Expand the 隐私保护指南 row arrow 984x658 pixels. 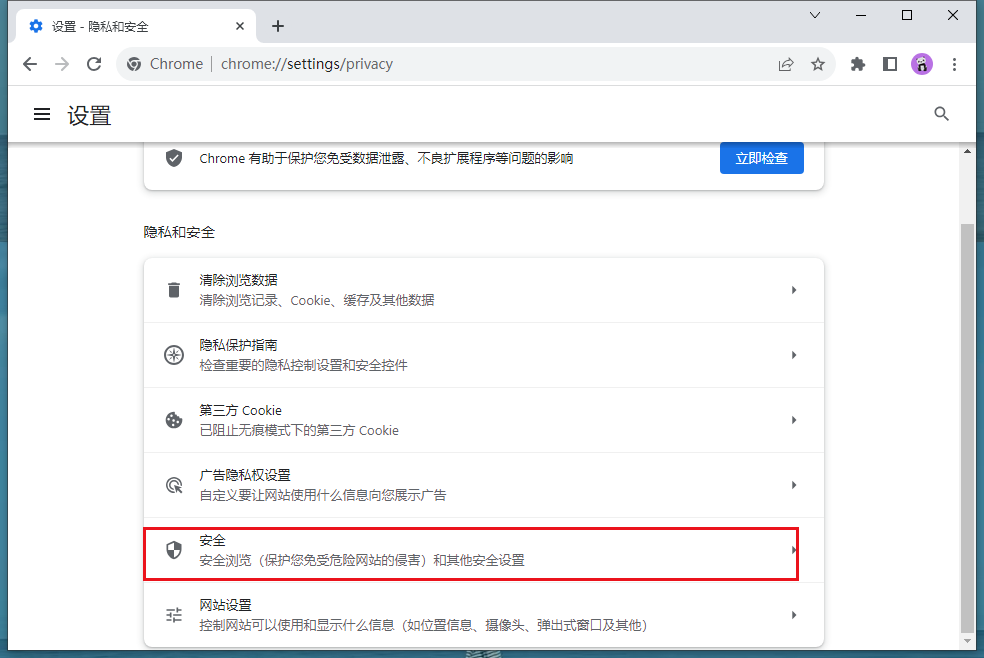coord(794,355)
